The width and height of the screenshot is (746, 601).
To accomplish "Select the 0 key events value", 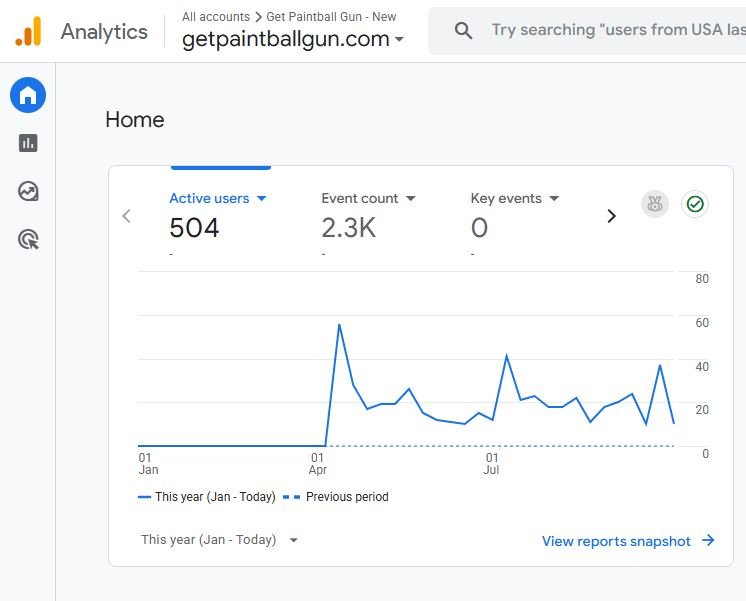I will click(479, 227).
